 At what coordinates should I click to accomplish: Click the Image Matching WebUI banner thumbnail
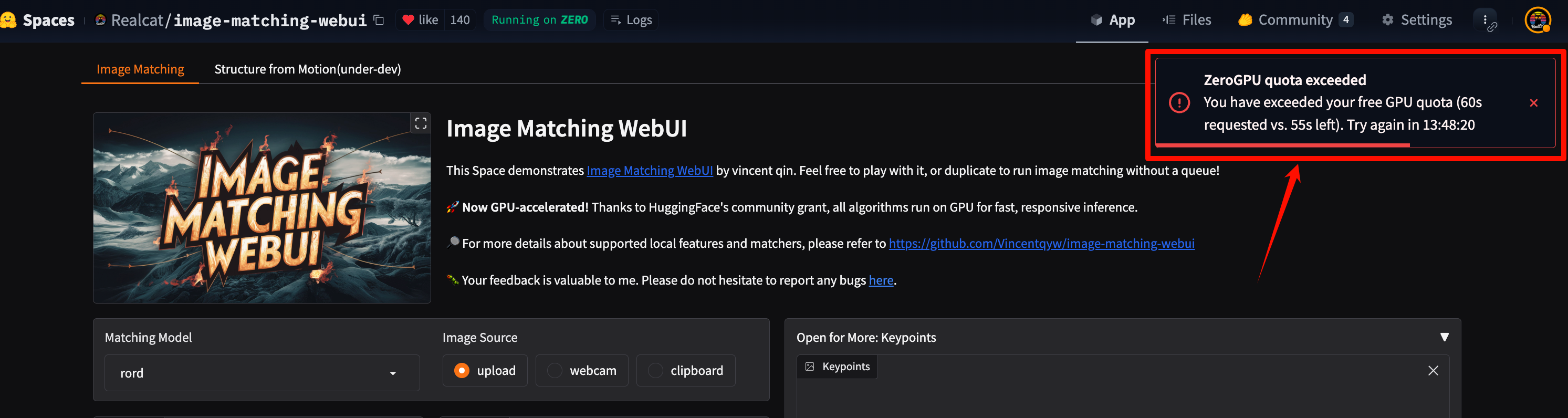pyautogui.click(x=262, y=207)
